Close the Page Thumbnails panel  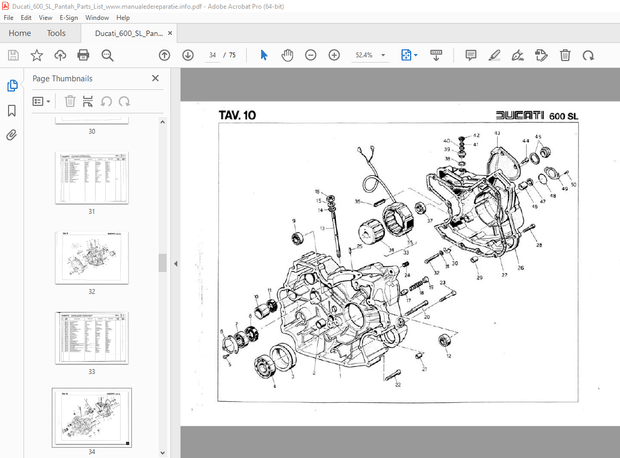[x=155, y=78]
